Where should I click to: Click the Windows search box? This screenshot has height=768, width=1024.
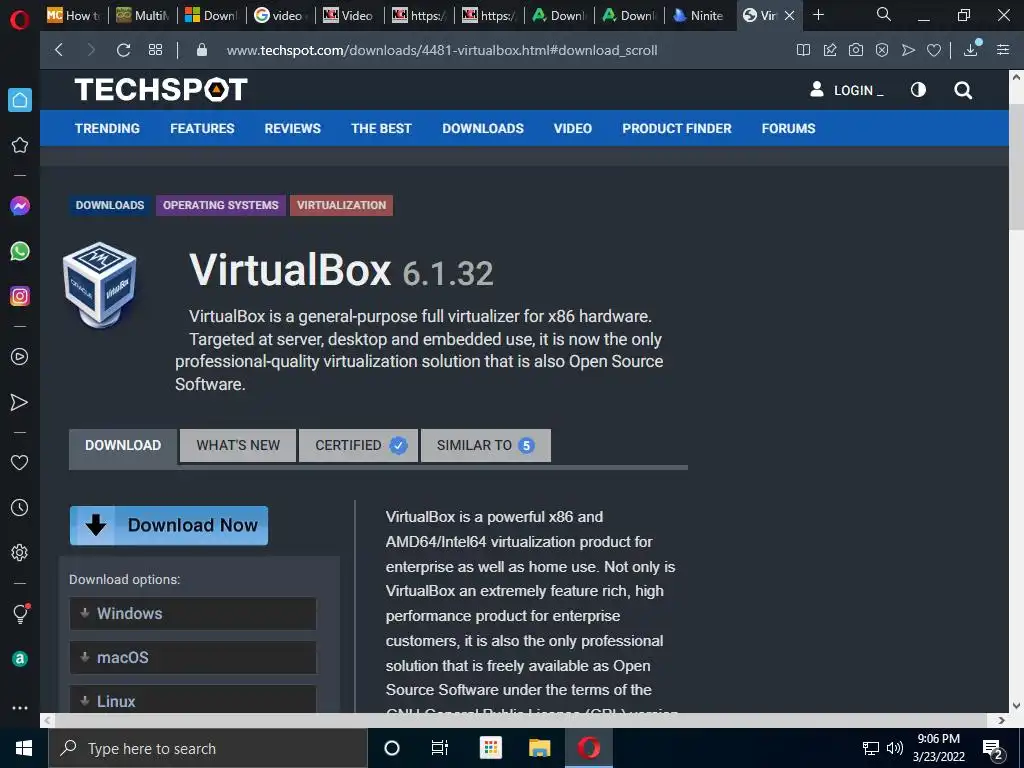pos(208,748)
